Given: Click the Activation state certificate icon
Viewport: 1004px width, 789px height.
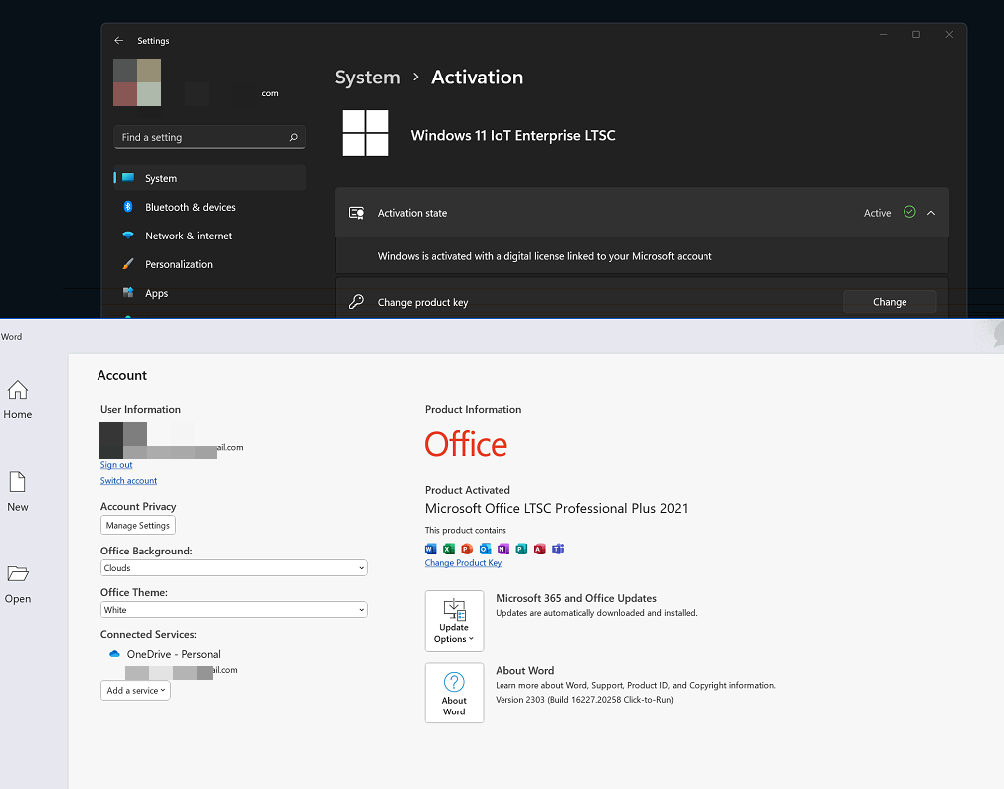Looking at the screenshot, I should (x=357, y=213).
